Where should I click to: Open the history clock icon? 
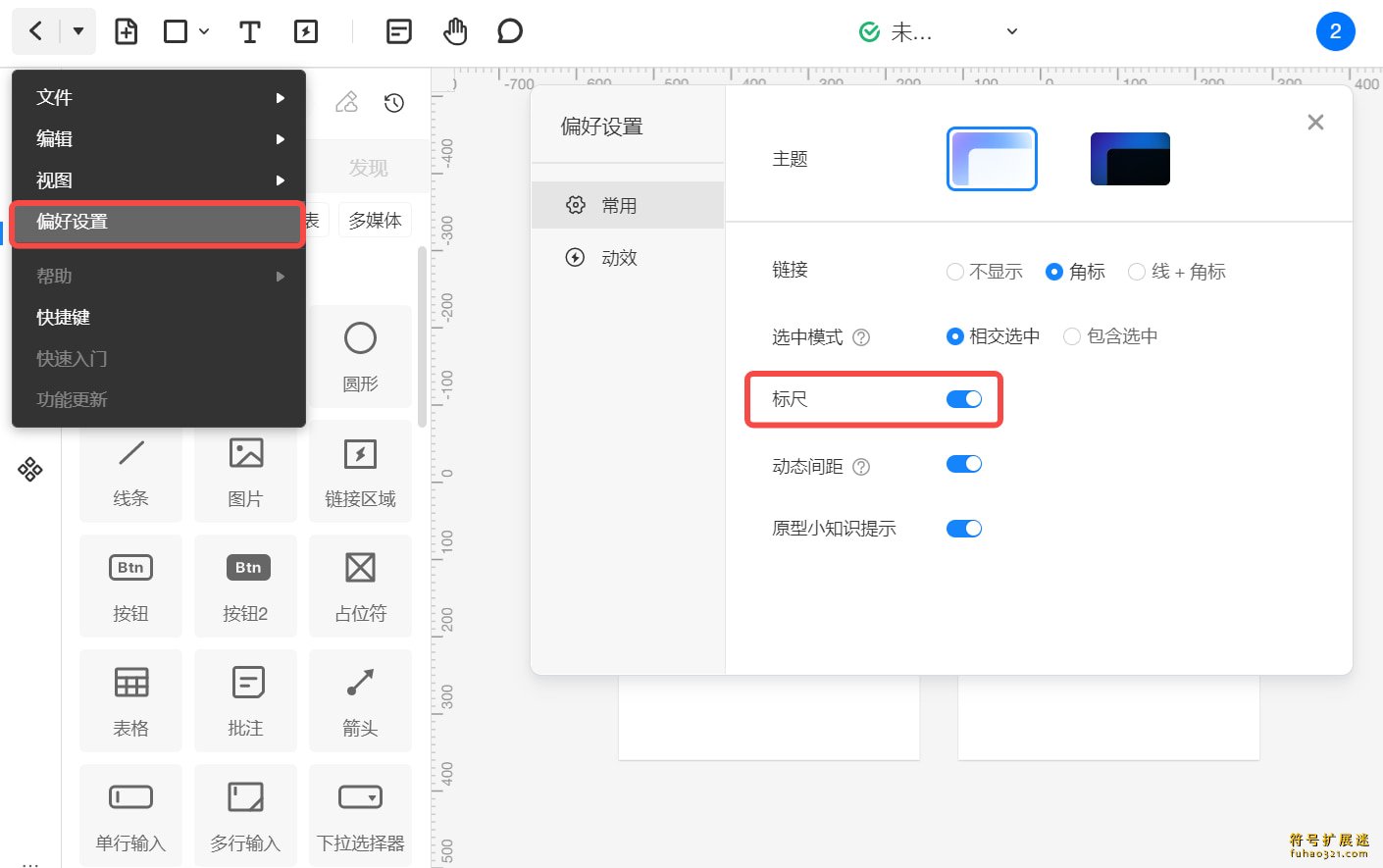(x=394, y=102)
